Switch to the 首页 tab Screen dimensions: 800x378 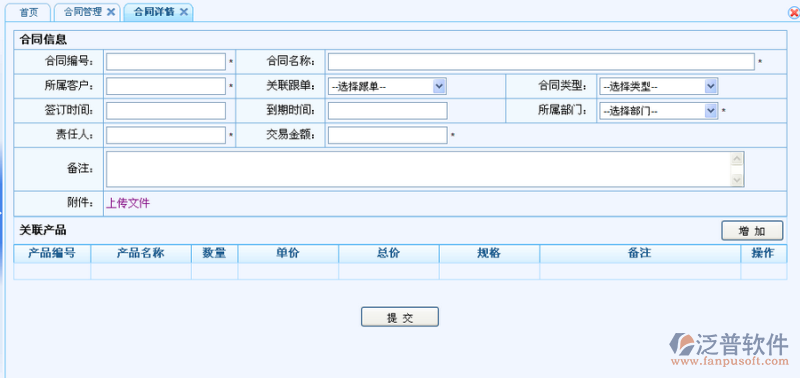point(29,12)
